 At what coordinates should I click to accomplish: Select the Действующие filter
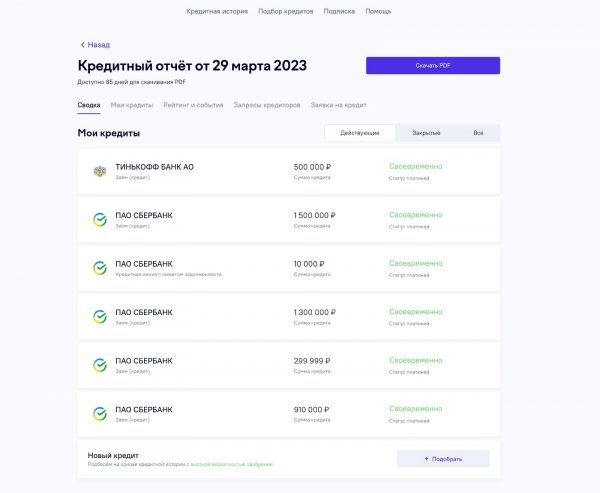[360, 133]
